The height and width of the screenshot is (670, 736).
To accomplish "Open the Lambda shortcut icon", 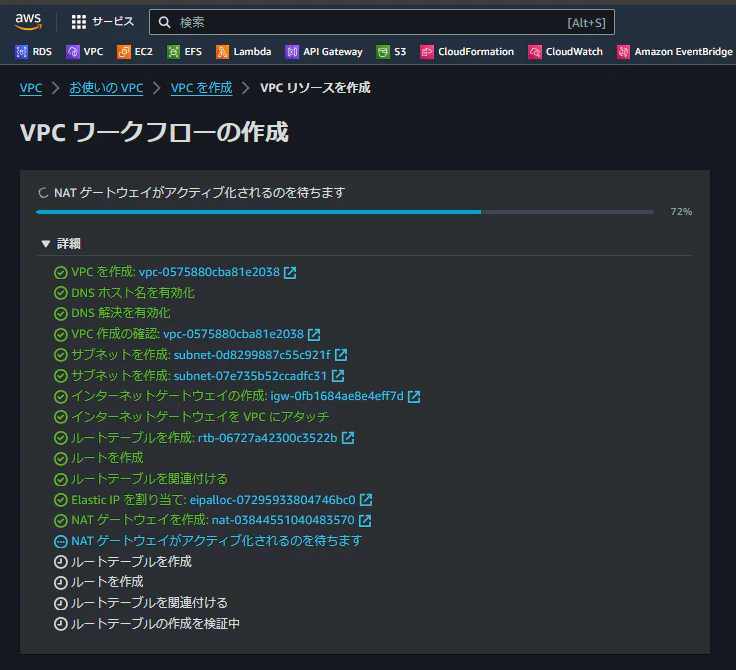I will tap(222, 52).
